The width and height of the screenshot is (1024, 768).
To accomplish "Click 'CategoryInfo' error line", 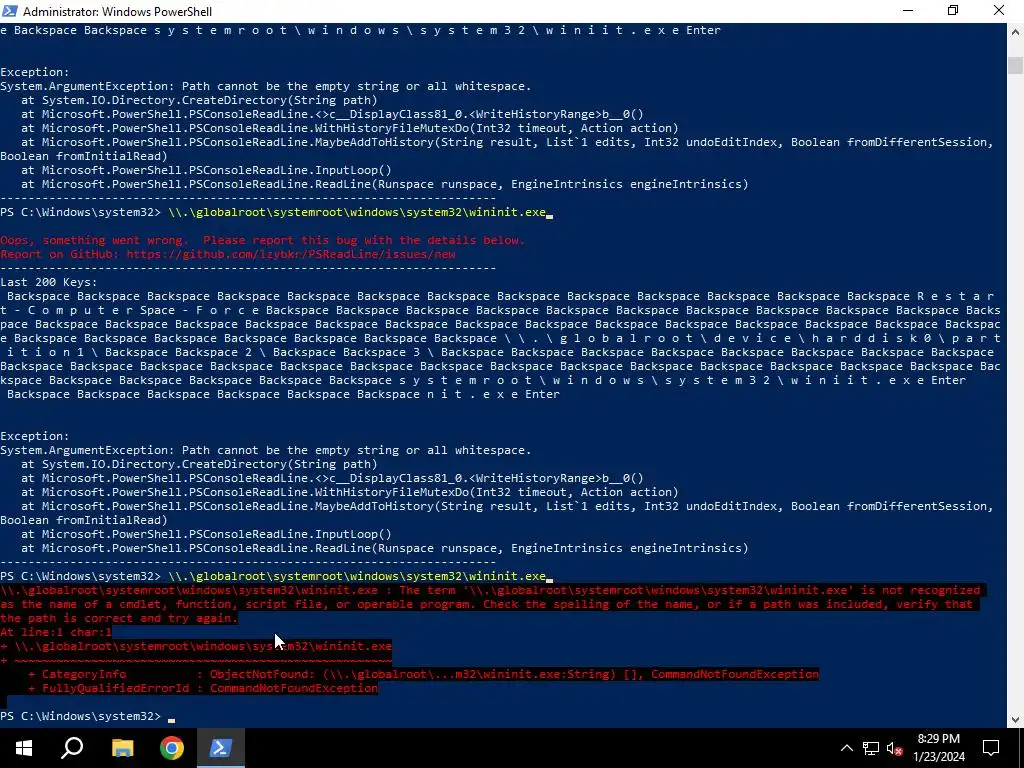I will (423, 674).
